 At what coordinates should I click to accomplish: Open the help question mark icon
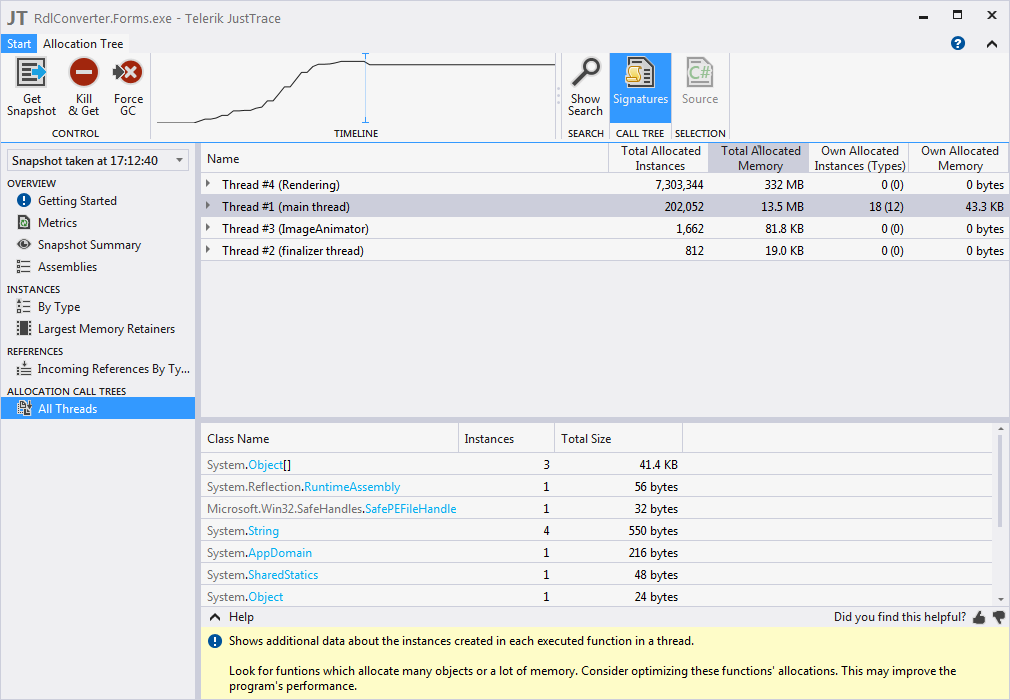[x=958, y=43]
